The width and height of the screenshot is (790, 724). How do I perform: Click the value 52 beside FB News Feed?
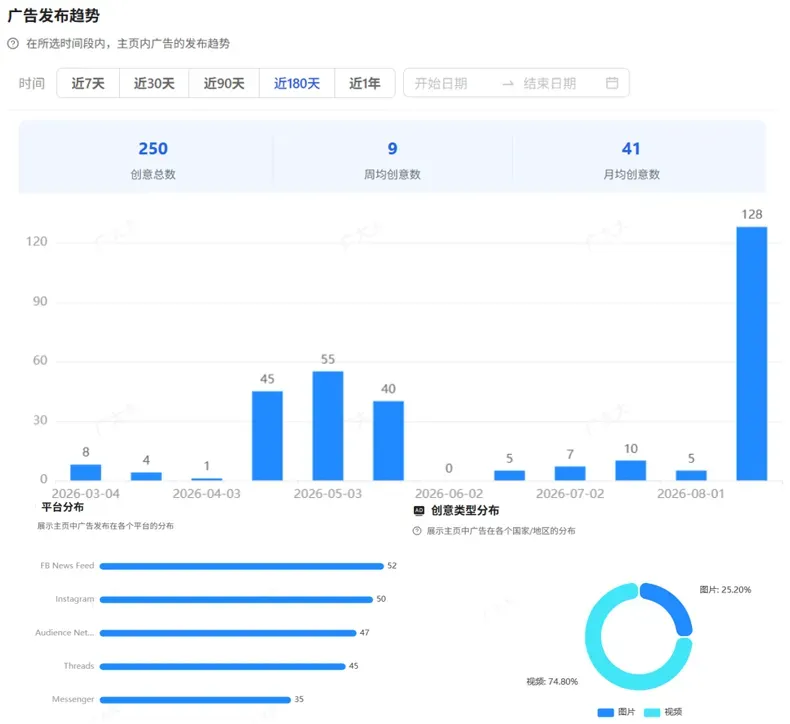coord(392,566)
